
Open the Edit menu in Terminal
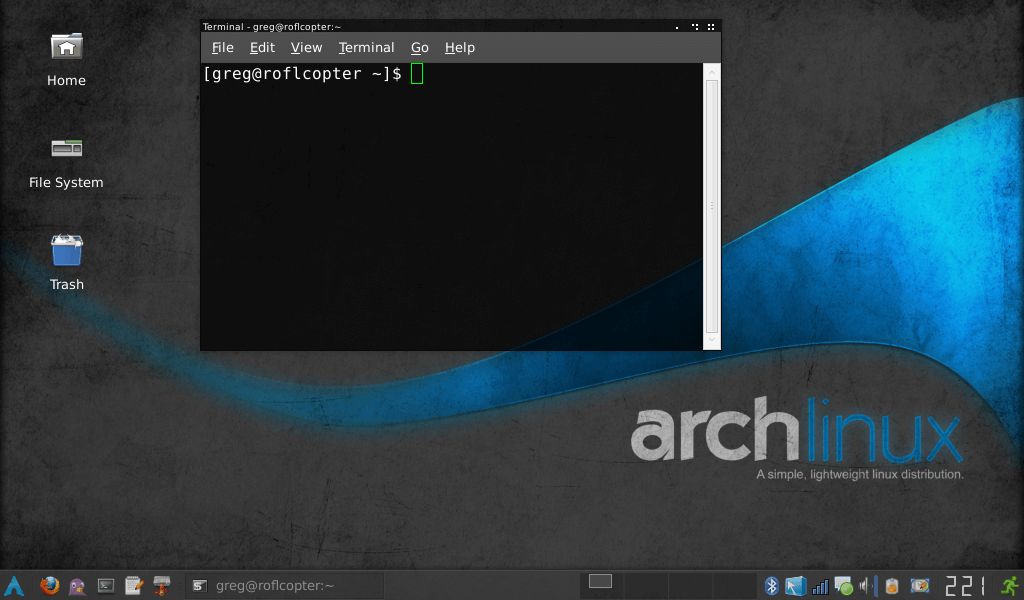pos(262,48)
